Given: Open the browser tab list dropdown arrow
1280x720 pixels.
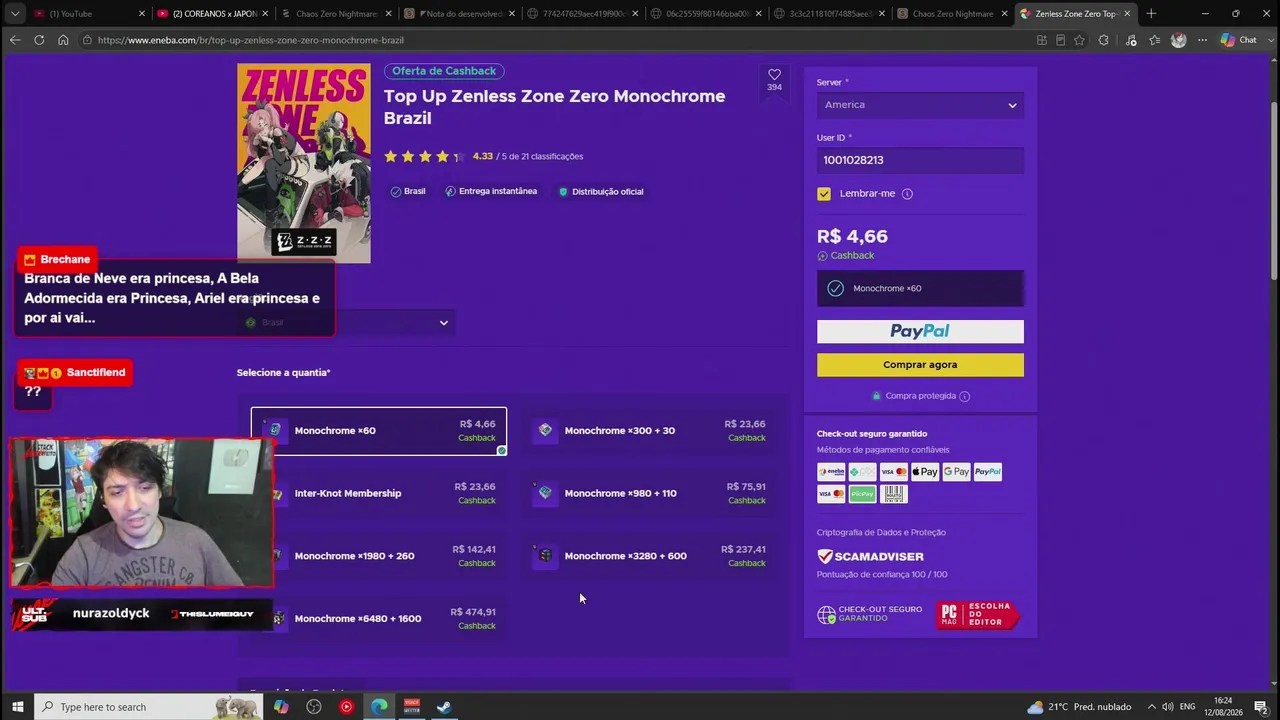Looking at the screenshot, I should [x=14, y=14].
